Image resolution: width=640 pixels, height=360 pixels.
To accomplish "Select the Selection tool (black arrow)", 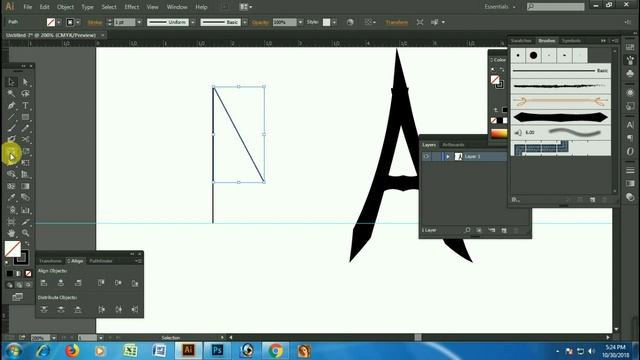I will (11, 82).
